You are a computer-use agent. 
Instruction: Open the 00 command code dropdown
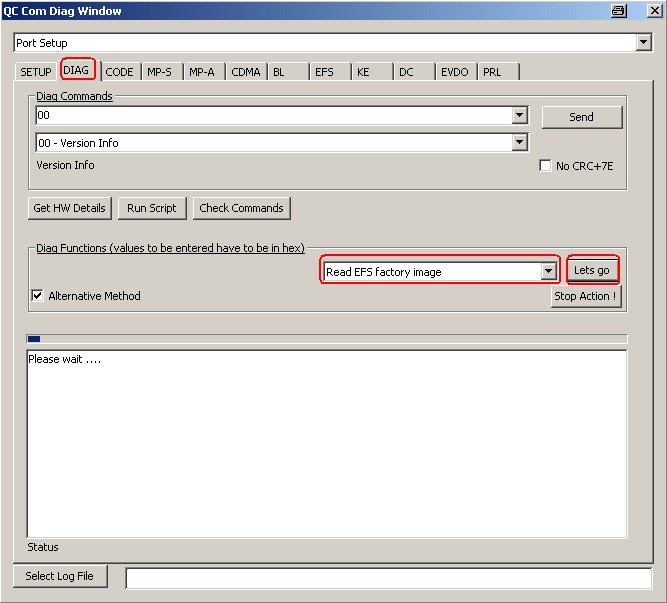[x=519, y=116]
